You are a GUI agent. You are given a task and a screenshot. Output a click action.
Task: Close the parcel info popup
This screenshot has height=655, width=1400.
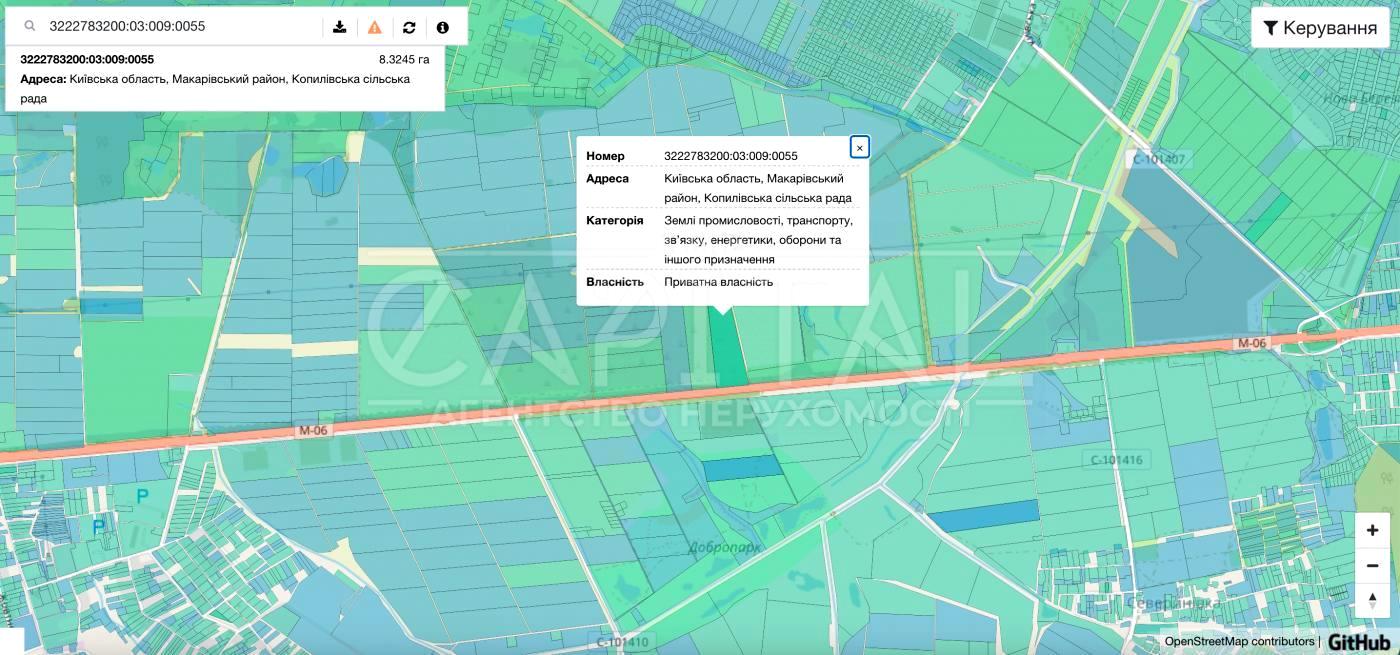859,148
